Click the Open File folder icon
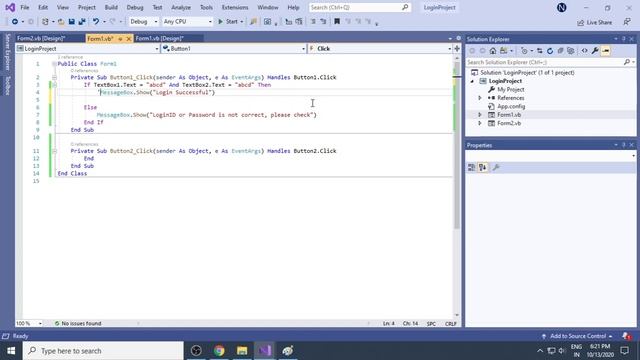Image resolution: width=640 pixels, height=360 pixels. point(61,22)
